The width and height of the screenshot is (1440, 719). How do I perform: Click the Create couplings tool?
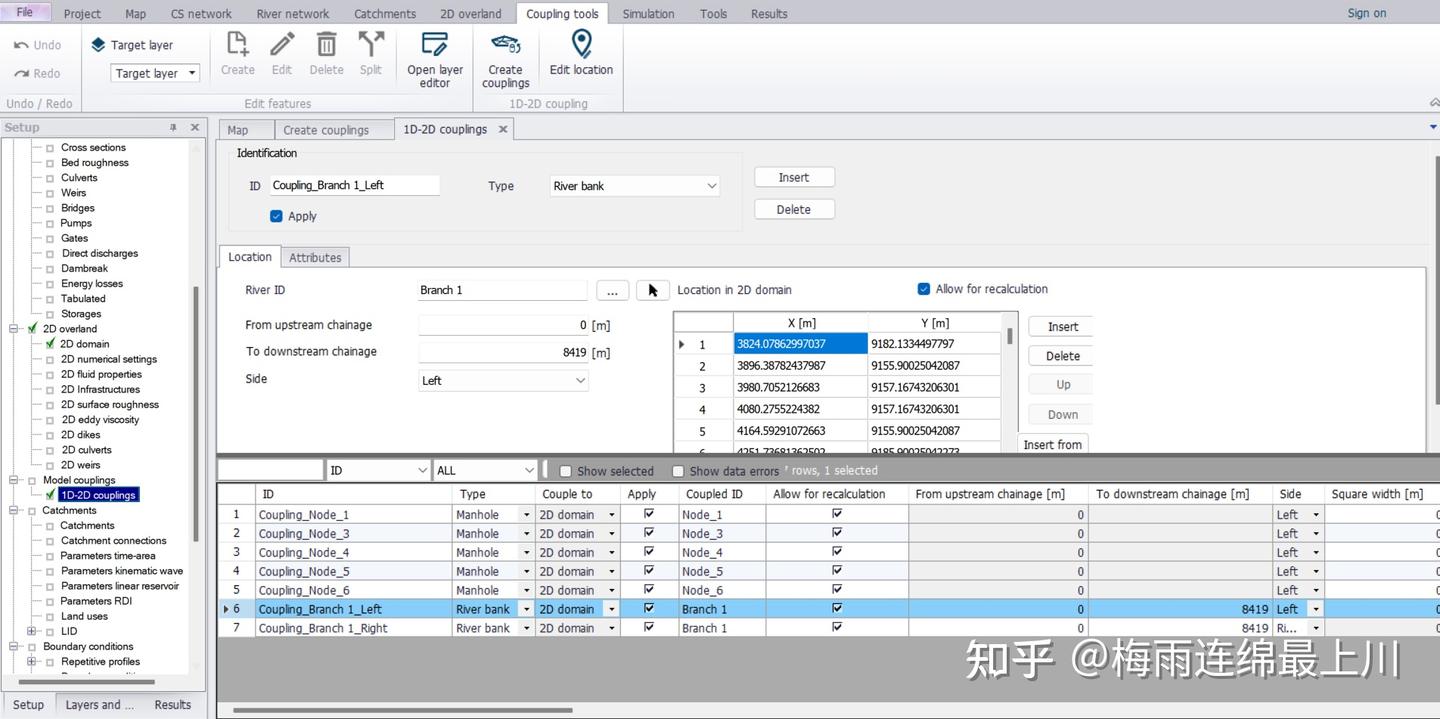(505, 57)
